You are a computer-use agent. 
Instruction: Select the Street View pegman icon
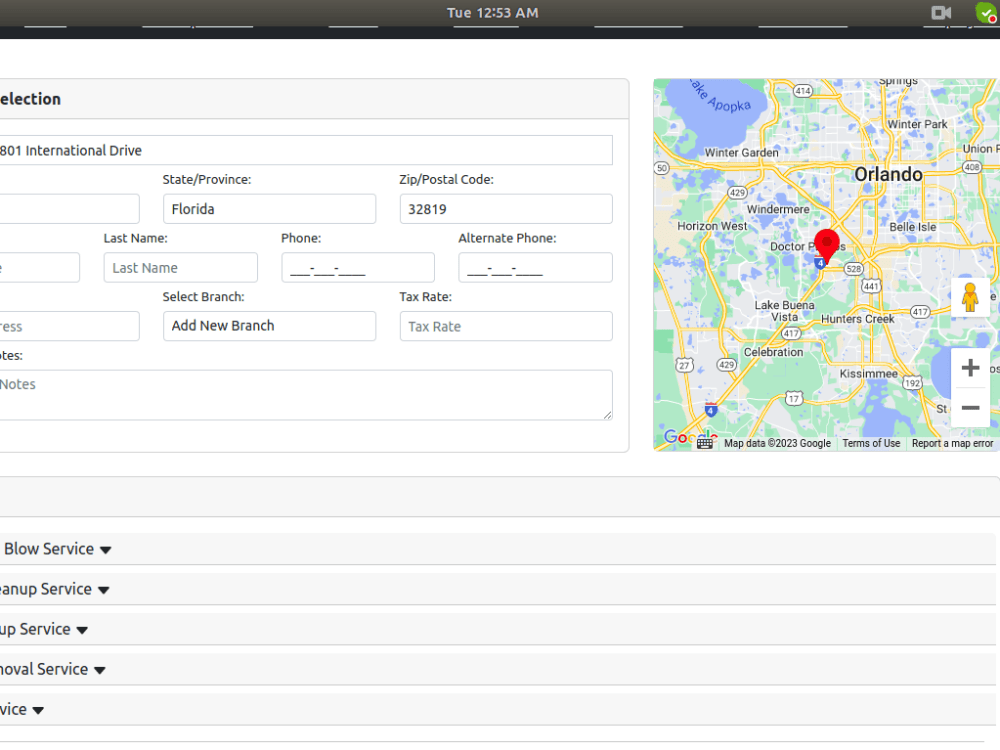point(970,297)
